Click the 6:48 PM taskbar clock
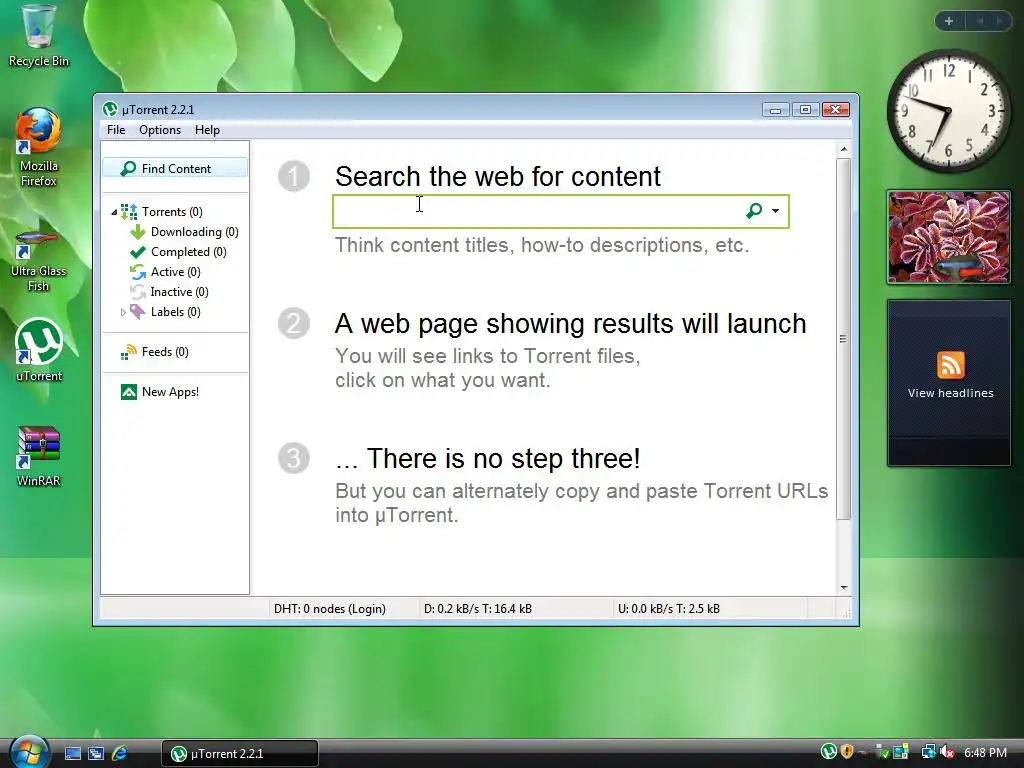This screenshot has width=1024, height=768. tap(985, 753)
